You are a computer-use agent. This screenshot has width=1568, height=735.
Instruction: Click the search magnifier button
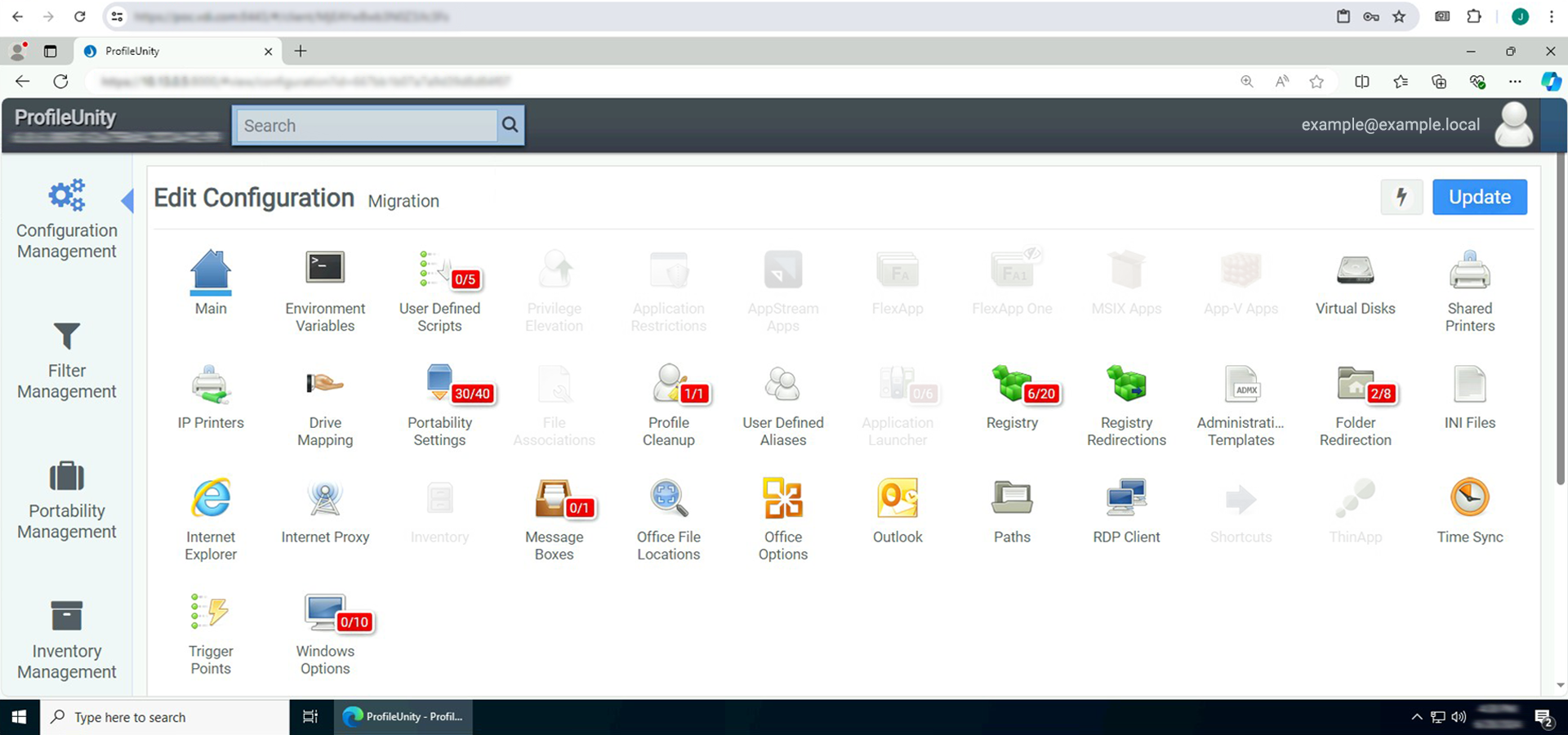pos(510,125)
